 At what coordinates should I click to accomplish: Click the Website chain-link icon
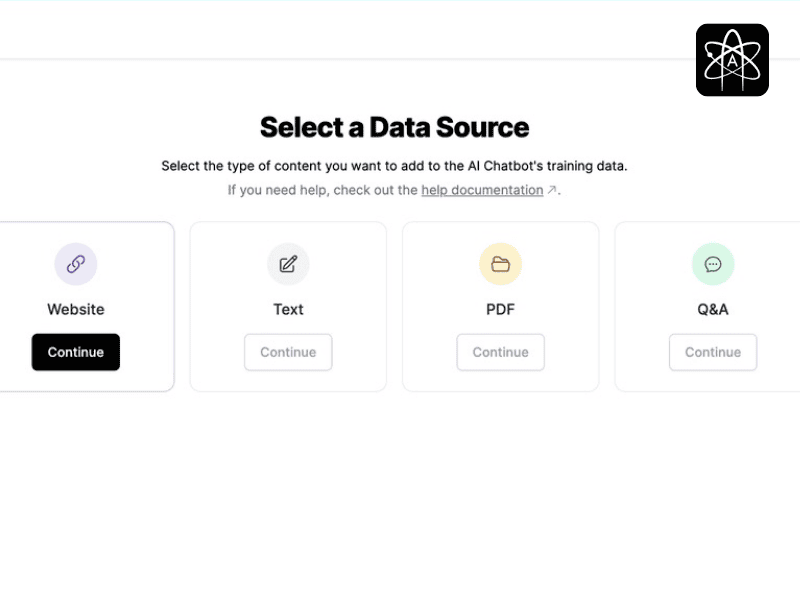[76, 264]
